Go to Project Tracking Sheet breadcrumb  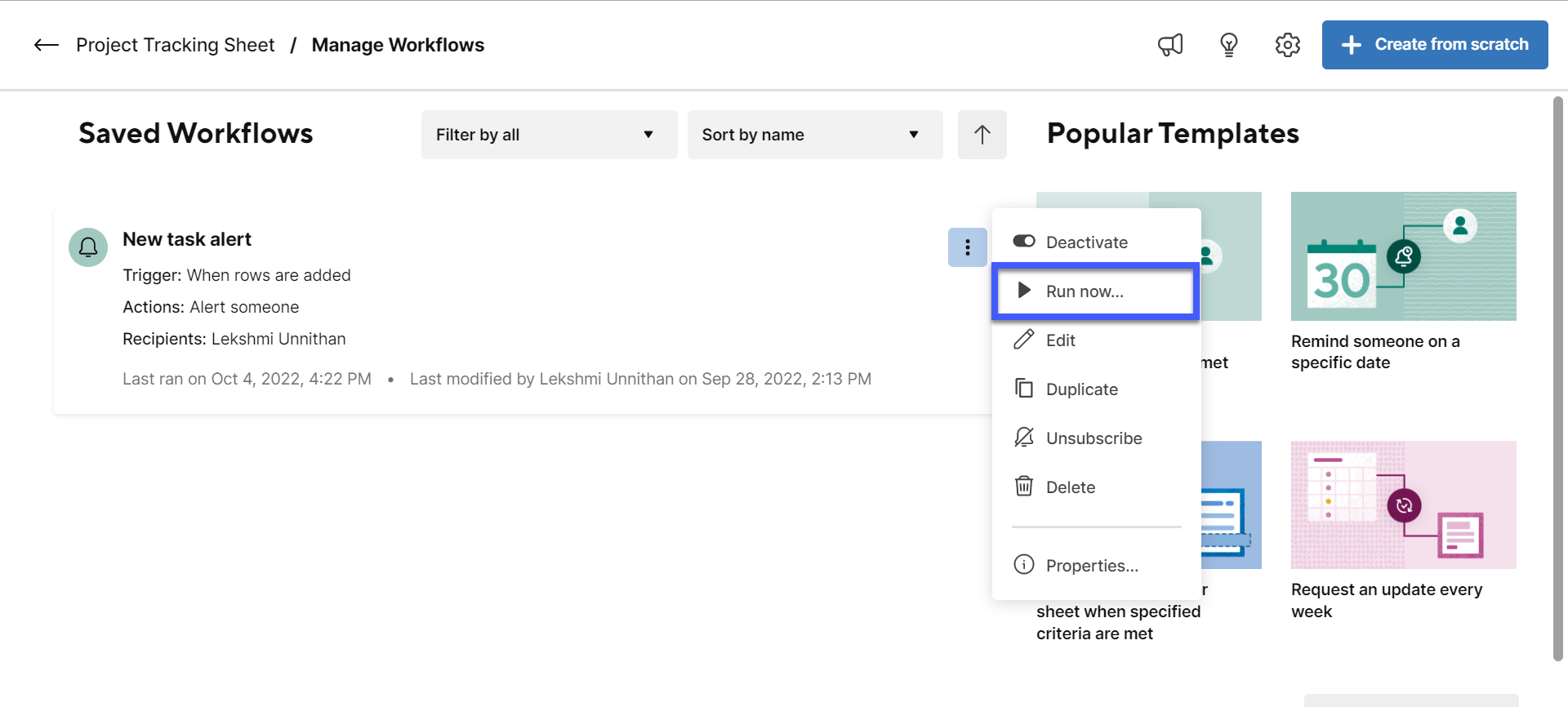point(175,45)
